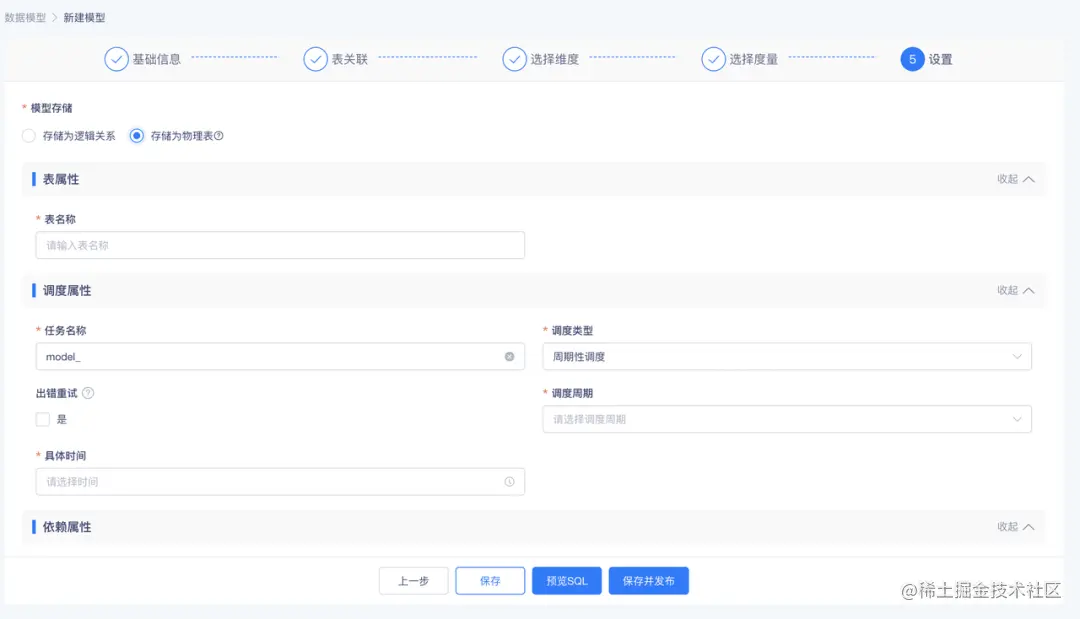Jump to the 选择维度 step label
Image resolution: width=1080 pixels, height=619 pixels.
point(554,59)
